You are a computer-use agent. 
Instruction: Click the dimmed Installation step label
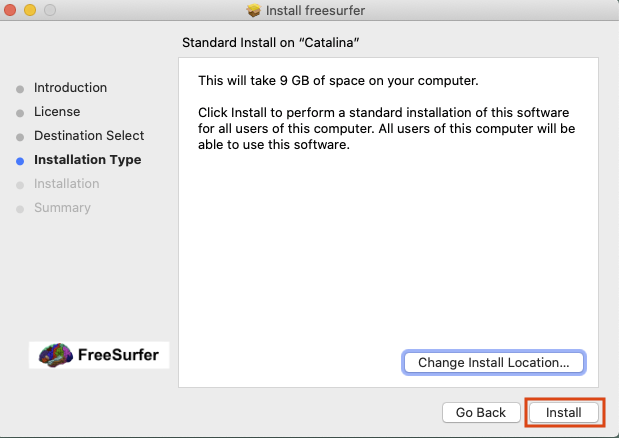coord(66,184)
